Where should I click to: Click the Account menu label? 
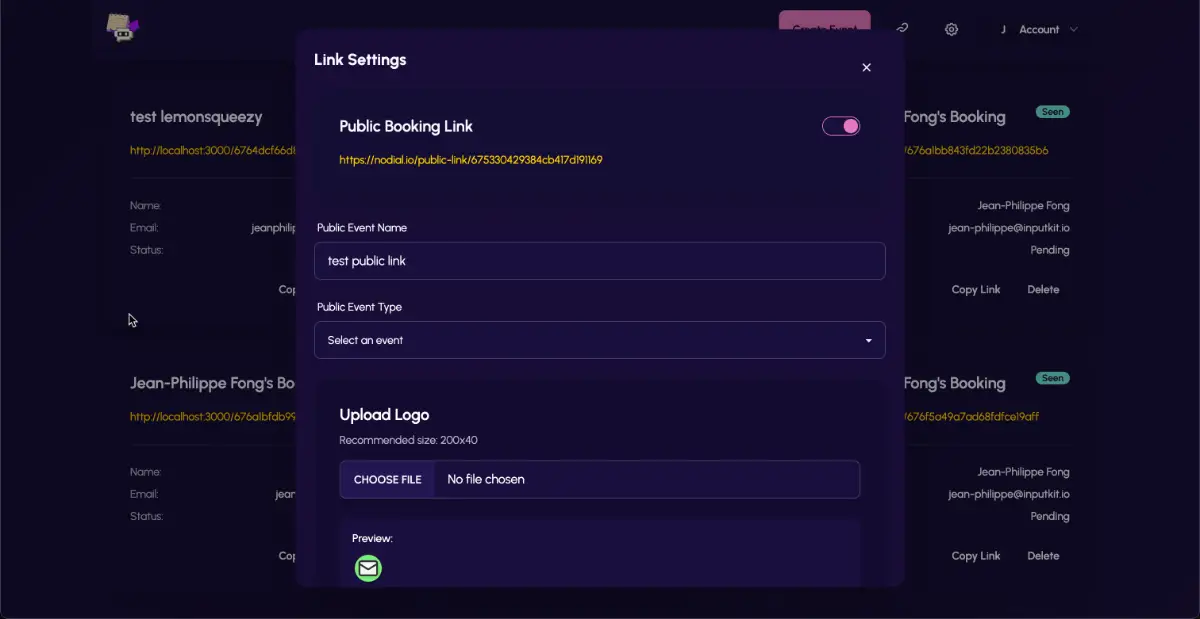click(1039, 30)
